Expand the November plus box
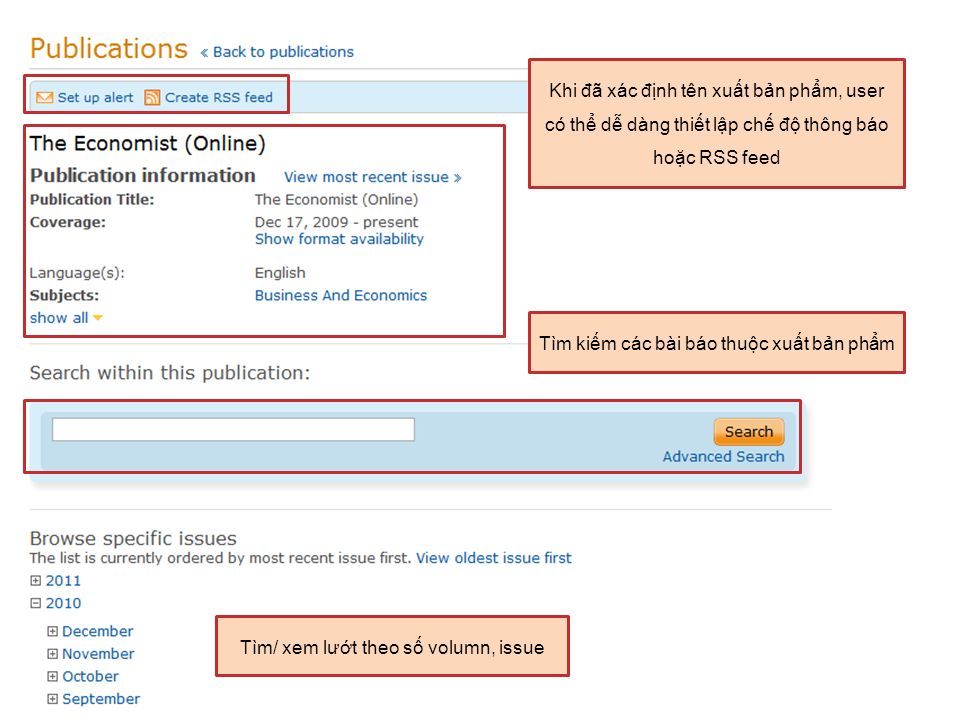 click(x=53, y=654)
